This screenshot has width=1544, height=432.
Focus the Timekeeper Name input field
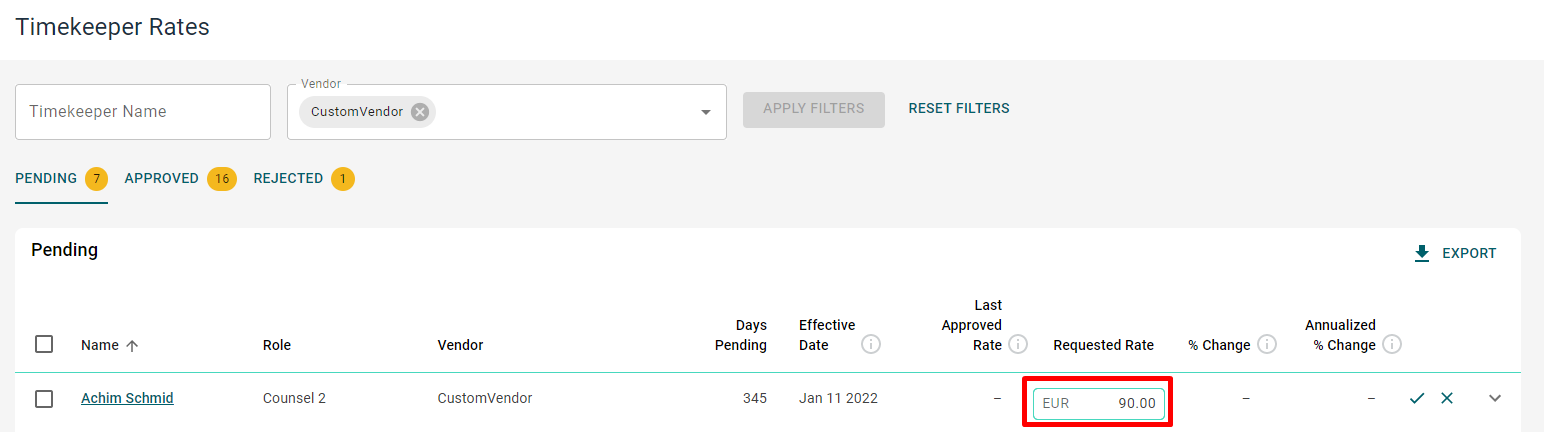143,112
